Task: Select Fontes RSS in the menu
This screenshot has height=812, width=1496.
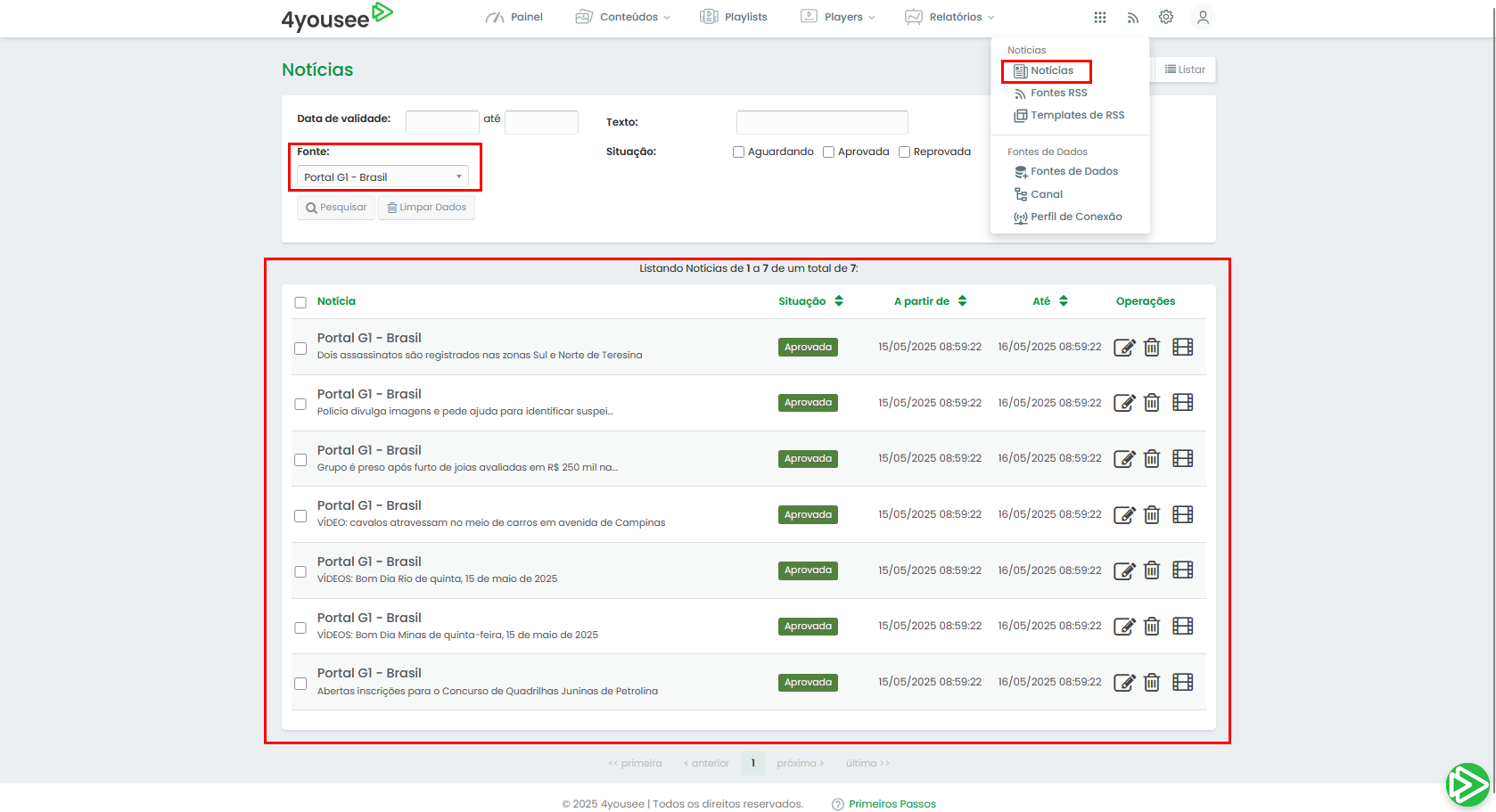Action: pos(1051,93)
